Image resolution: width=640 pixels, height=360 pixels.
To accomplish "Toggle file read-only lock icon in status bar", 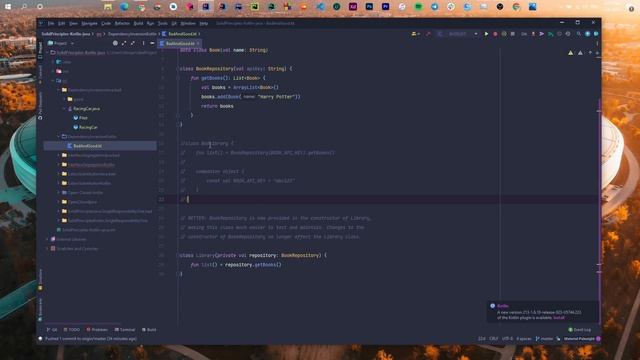I will [558, 339].
